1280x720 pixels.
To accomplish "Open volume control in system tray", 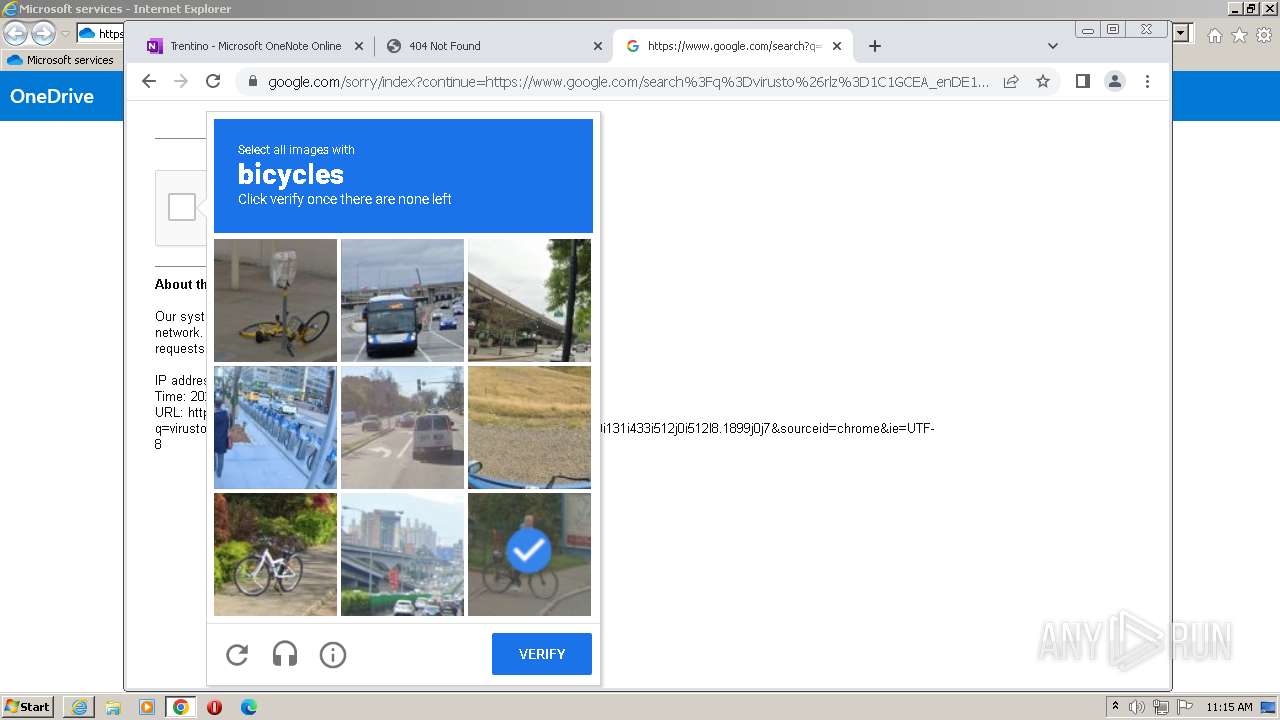I will pos(1137,707).
